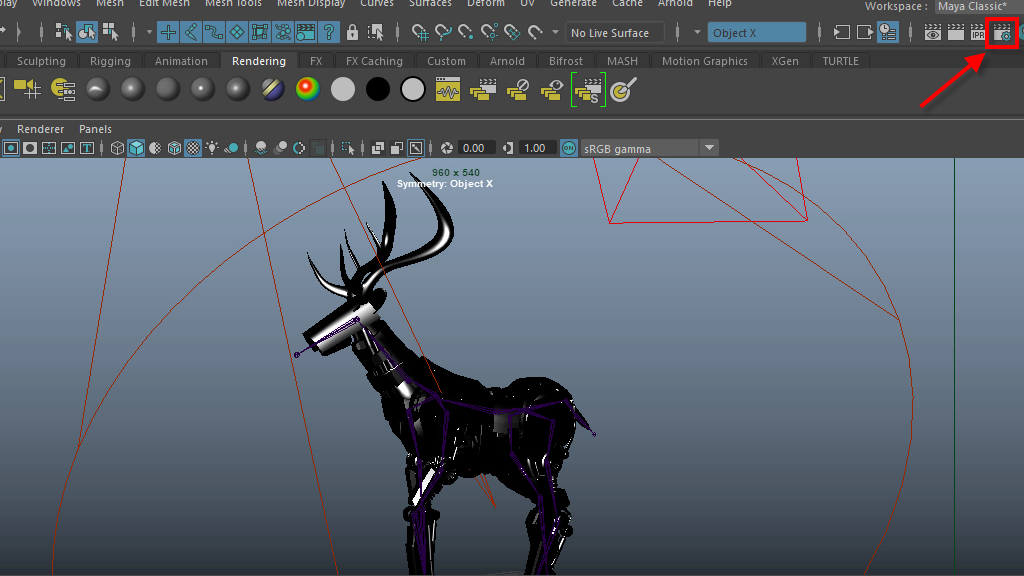Expand the selection mask dropdown arrow
The width and height of the screenshot is (1024, 576).
(149, 32)
